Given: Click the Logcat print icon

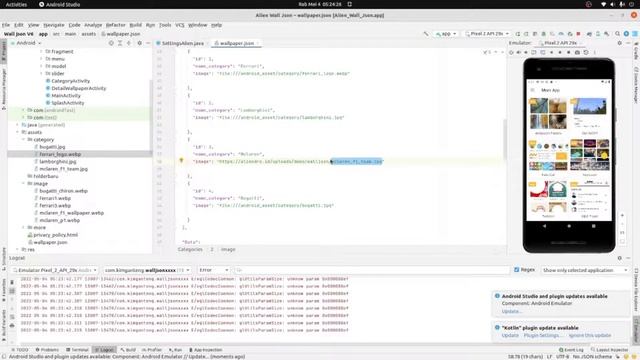Looking at the screenshot, I should pos(12,325).
